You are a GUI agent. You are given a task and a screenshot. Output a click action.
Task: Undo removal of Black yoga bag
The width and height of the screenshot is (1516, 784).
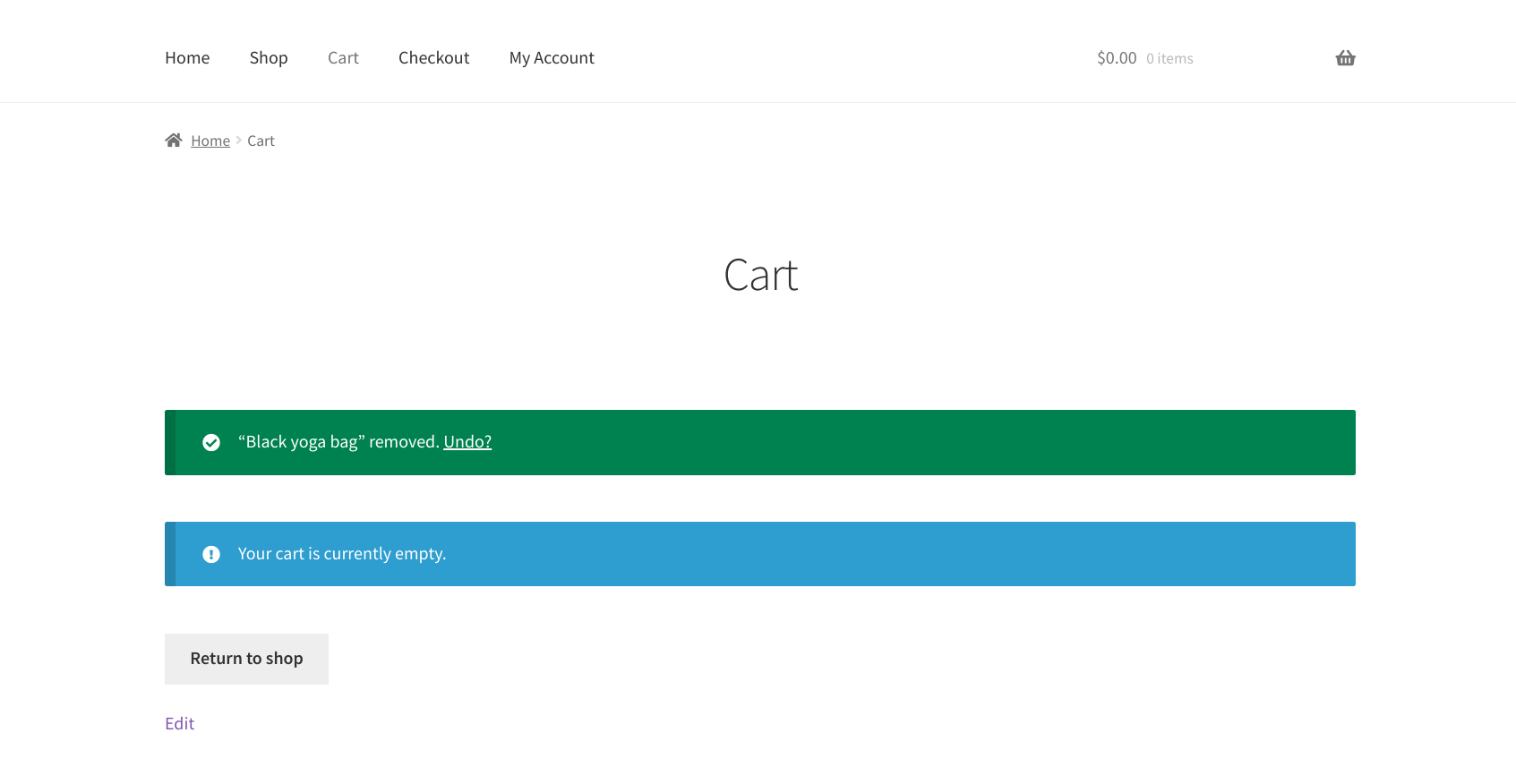pos(467,442)
